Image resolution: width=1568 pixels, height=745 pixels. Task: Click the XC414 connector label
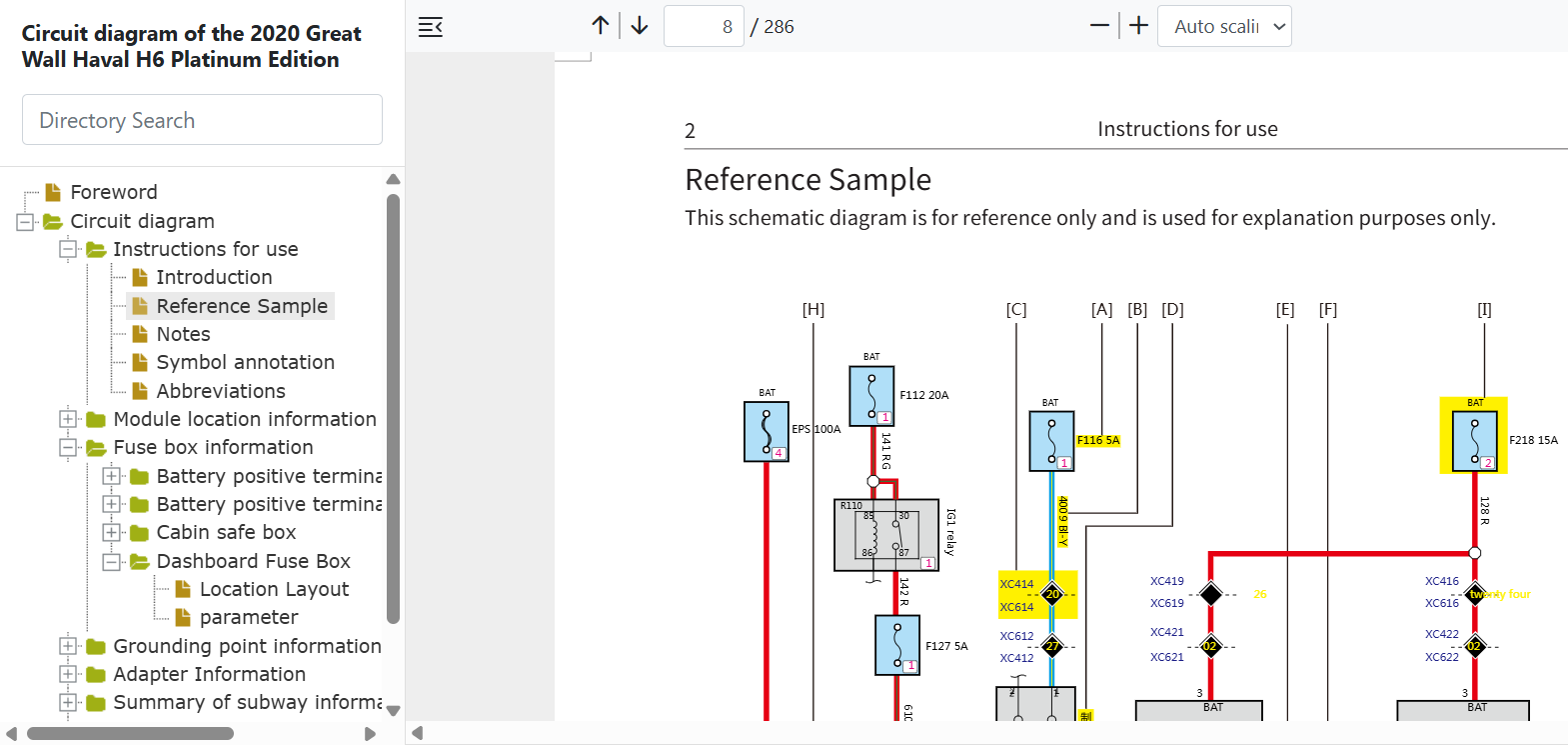tap(1016, 584)
